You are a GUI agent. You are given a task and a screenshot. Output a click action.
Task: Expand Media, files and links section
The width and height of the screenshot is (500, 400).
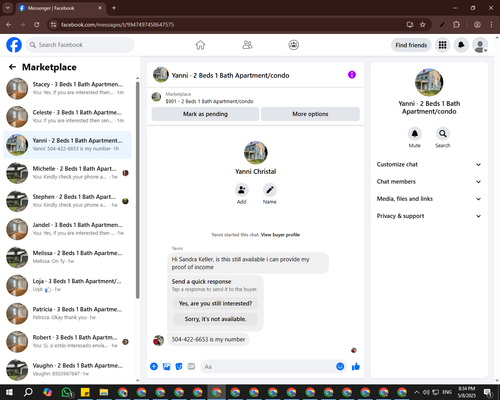point(429,199)
